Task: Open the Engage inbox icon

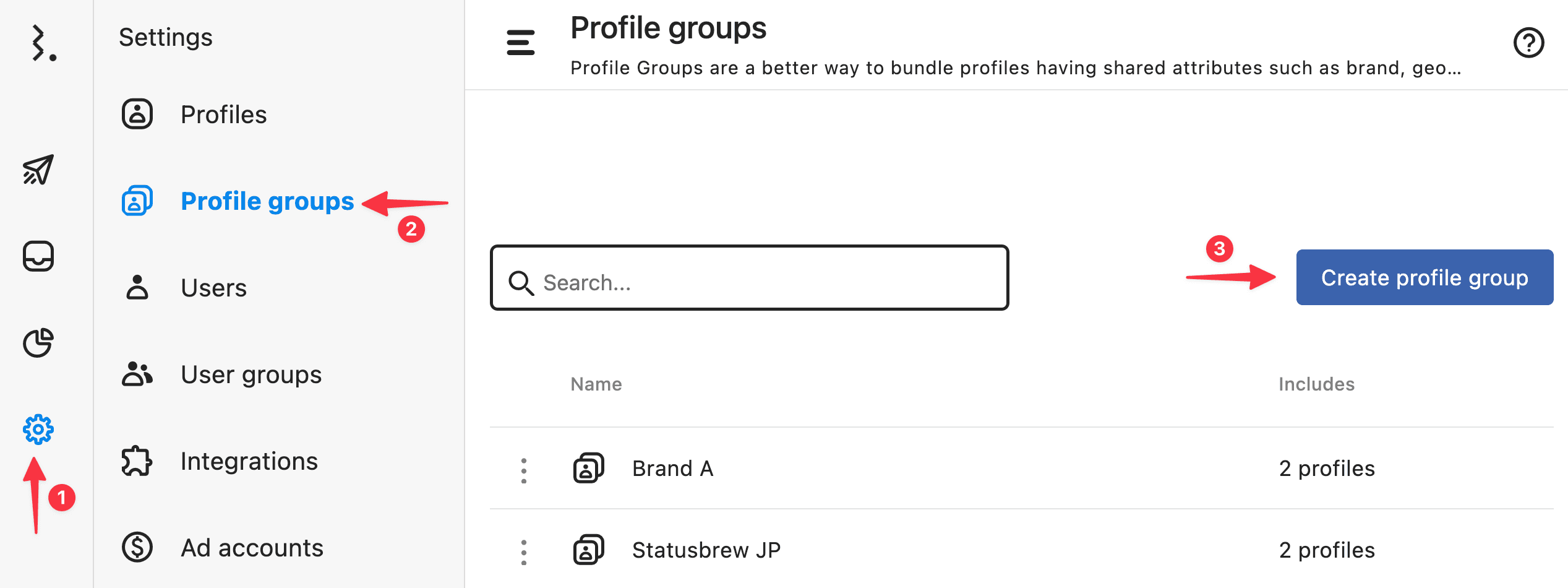Action: (x=38, y=256)
